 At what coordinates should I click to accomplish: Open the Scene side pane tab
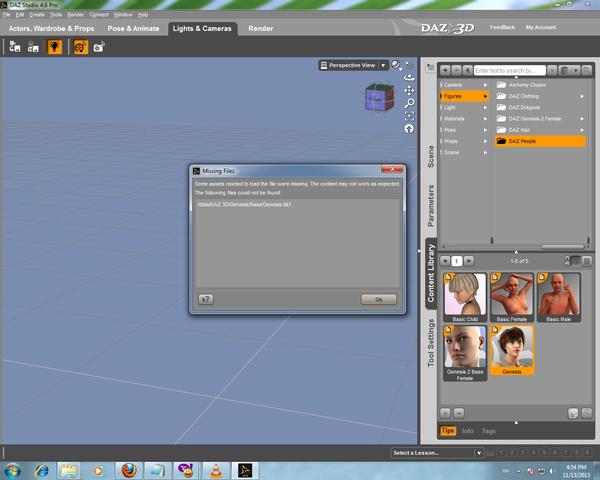click(x=431, y=157)
